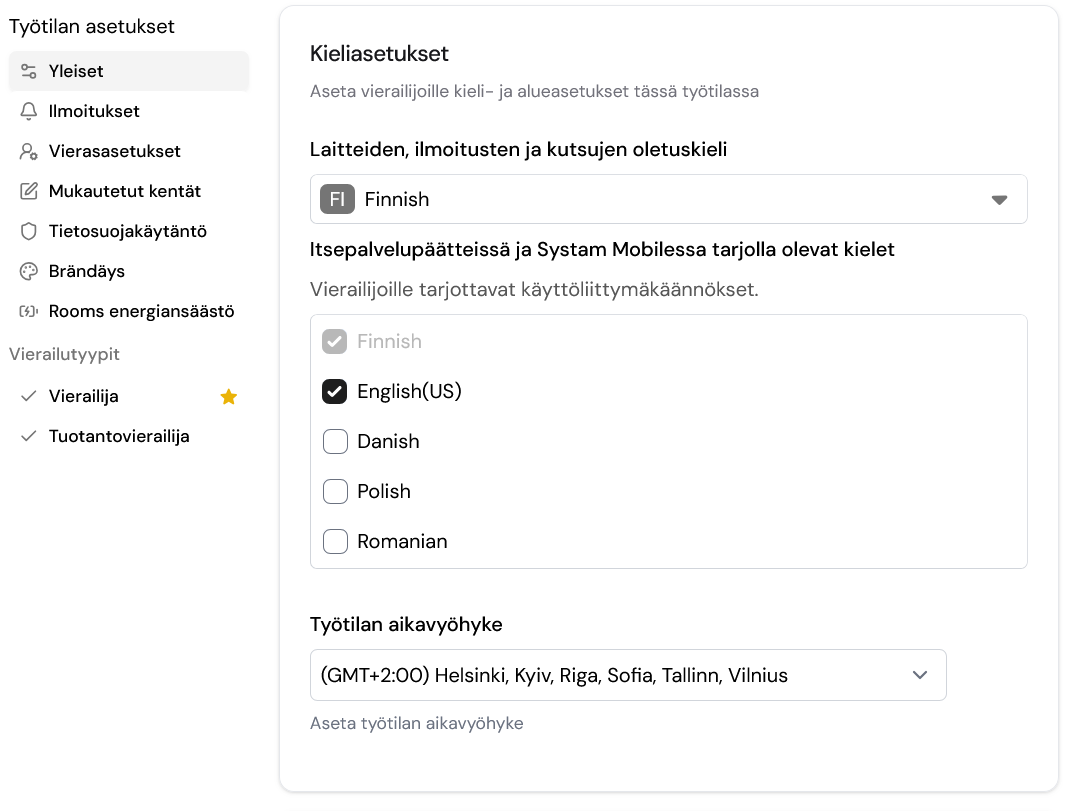Click the bell icon beside Ilmoitukset
Screen dimensions: 1082x811
[29, 111]
